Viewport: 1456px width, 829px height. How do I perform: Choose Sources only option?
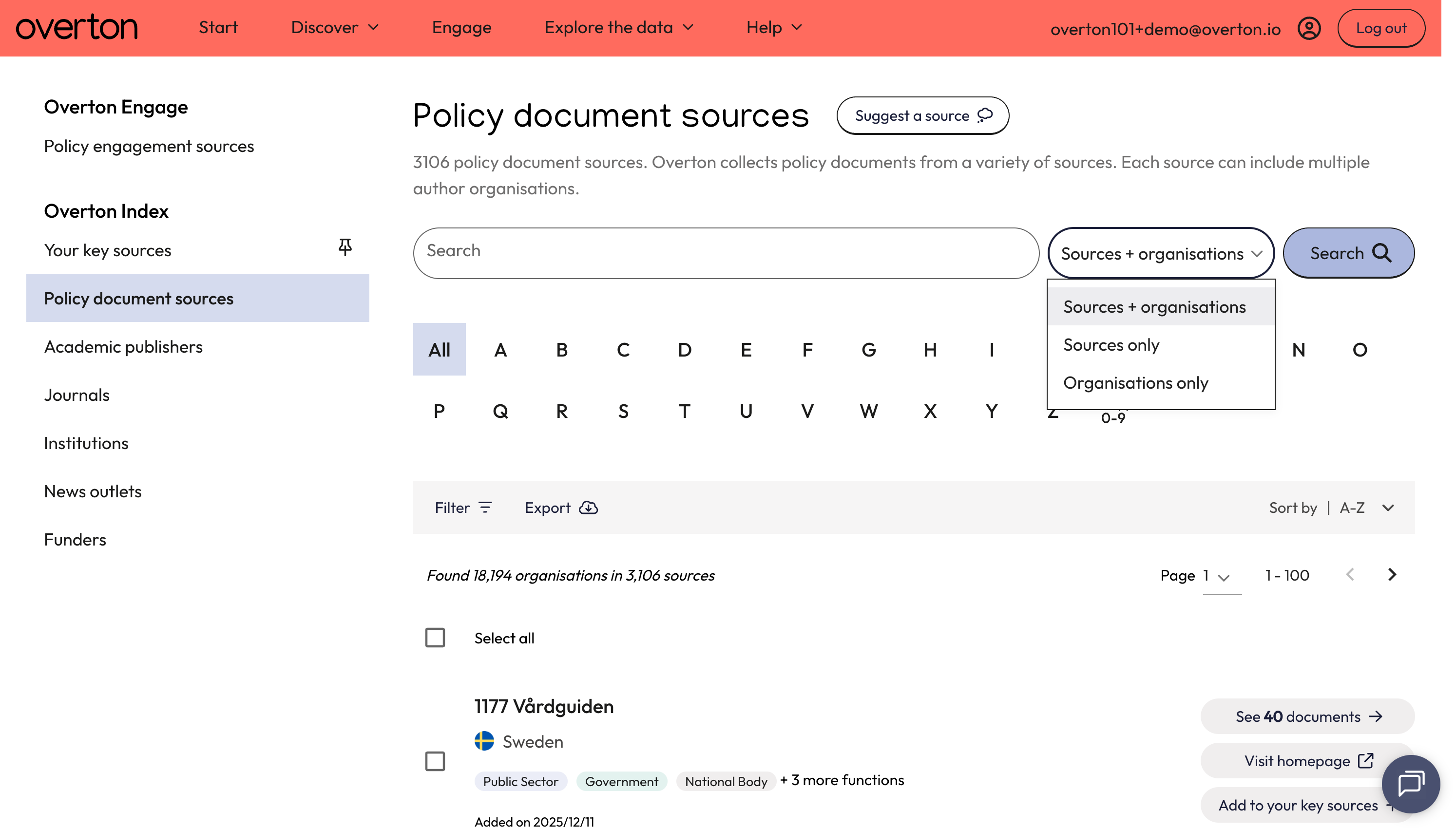tap(1161, 345)
